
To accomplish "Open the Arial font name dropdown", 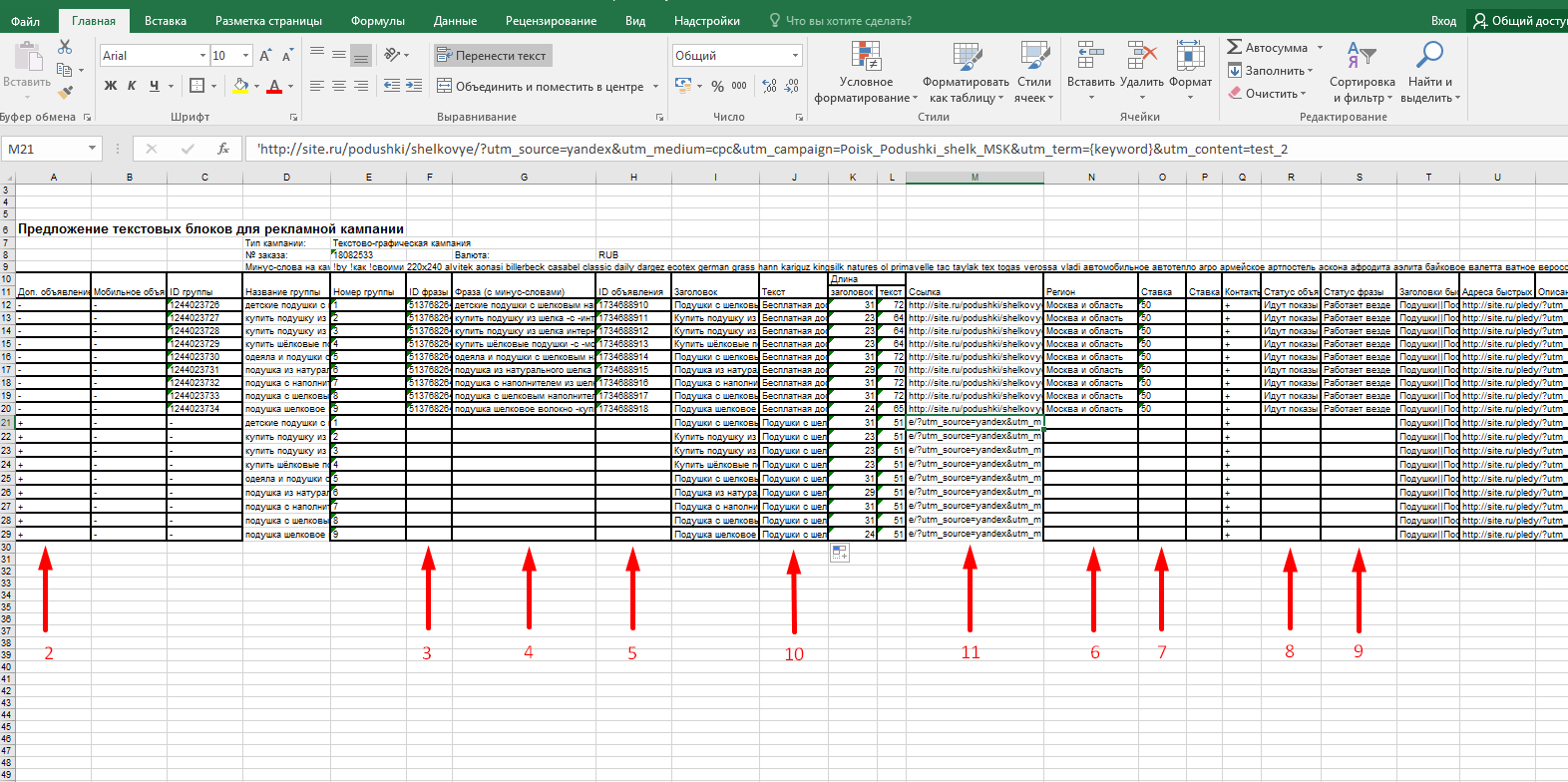I will coord(202,56).
